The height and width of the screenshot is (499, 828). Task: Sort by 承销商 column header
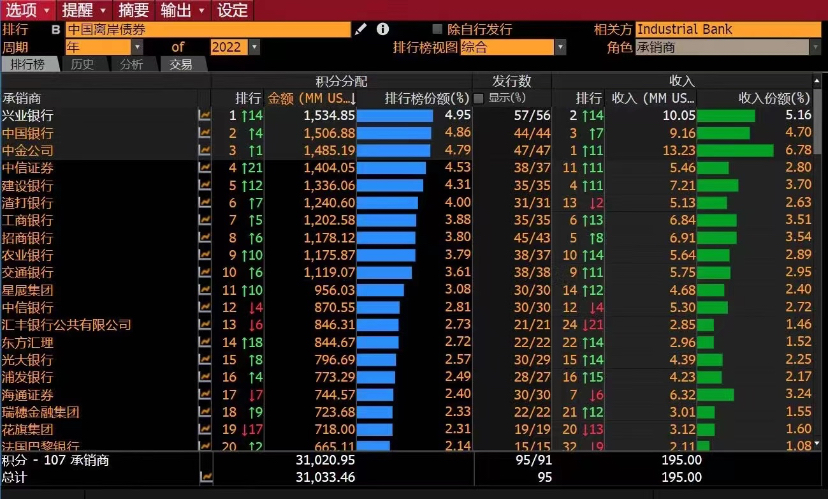[22, 98]
